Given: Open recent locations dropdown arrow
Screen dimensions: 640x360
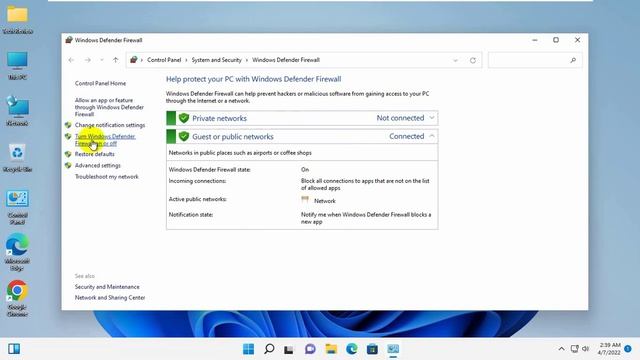Looking at the screenshot, I should pyautogui.click(x=102, y=60).
